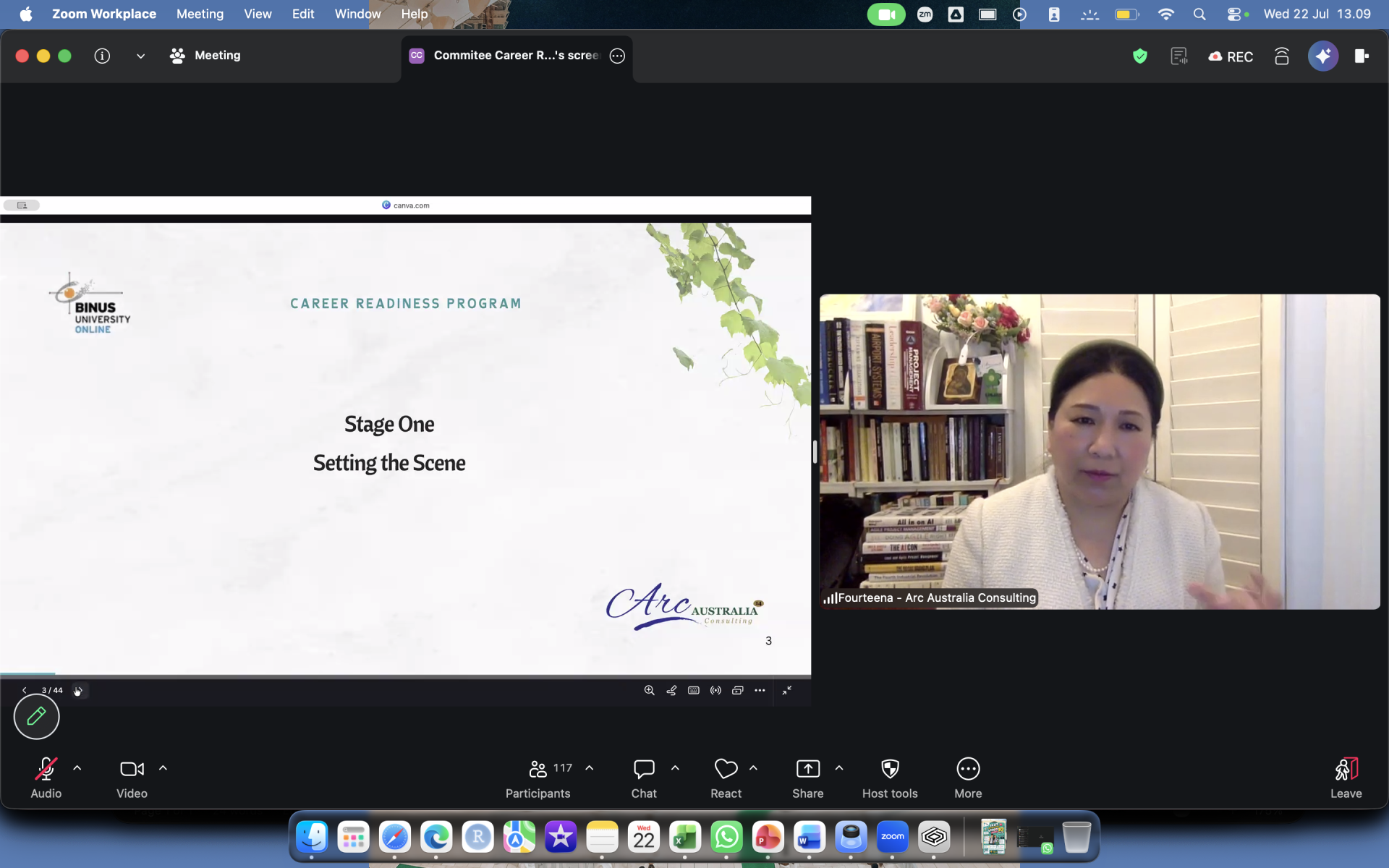1389x868 pixels.
Task: Expand the audio options chevron
Action: pyautogui.click(x=77, y=768)
